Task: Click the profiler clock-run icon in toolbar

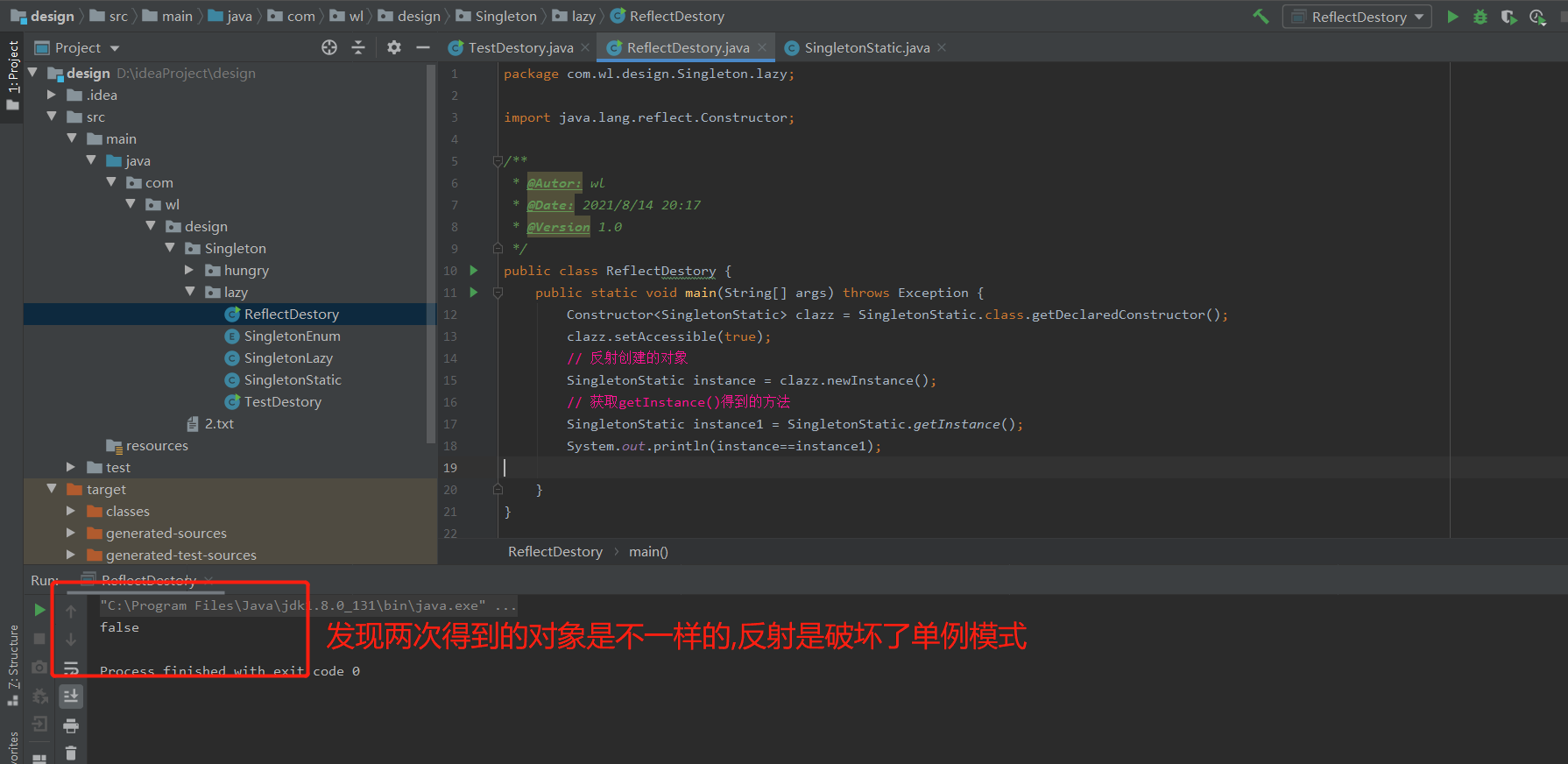Action: coord(1537,17)
